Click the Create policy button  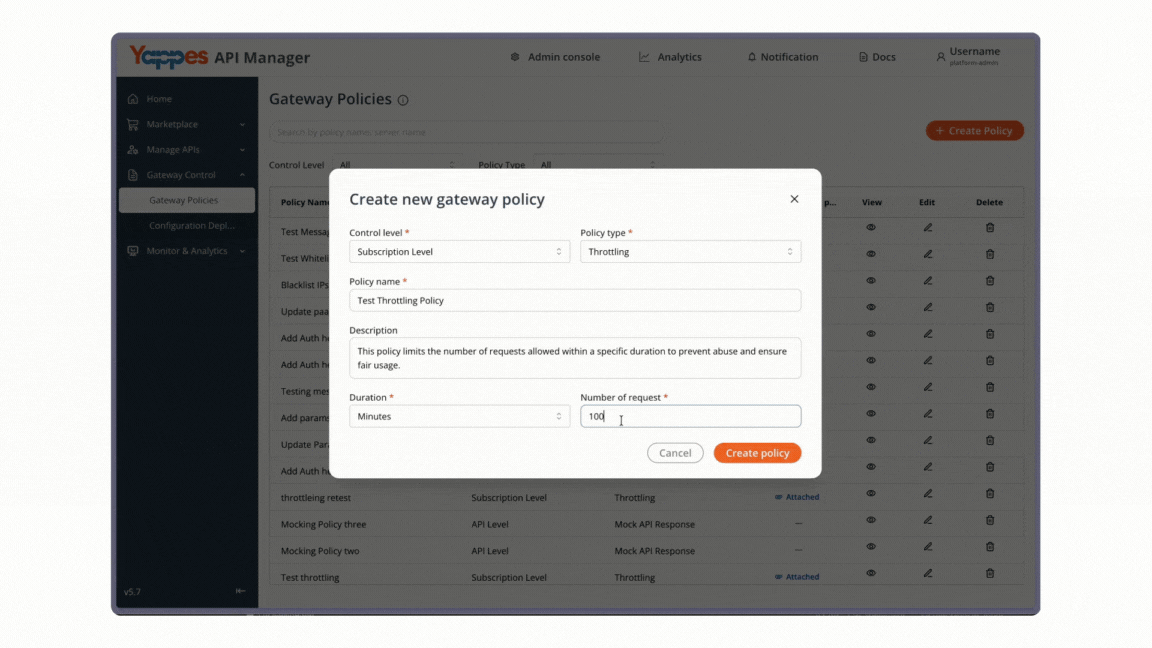(x=757, y=453)
